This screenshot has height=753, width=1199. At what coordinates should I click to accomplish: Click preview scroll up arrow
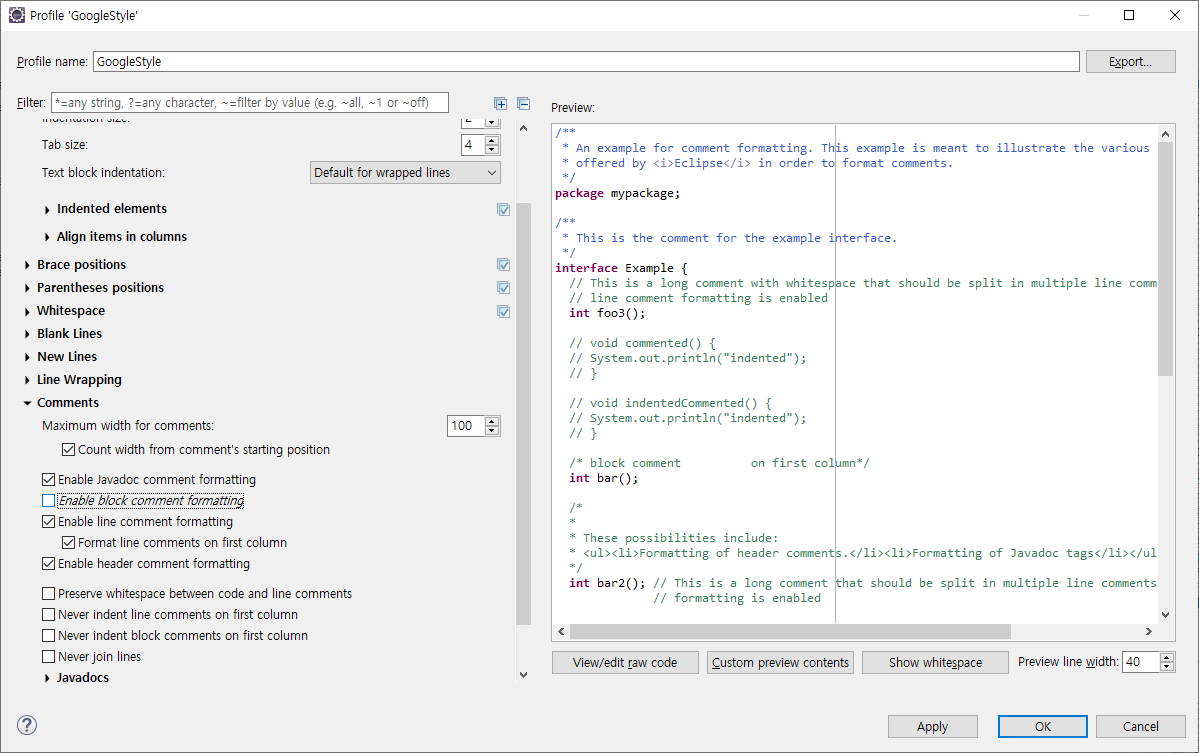tap(1165, 134)
